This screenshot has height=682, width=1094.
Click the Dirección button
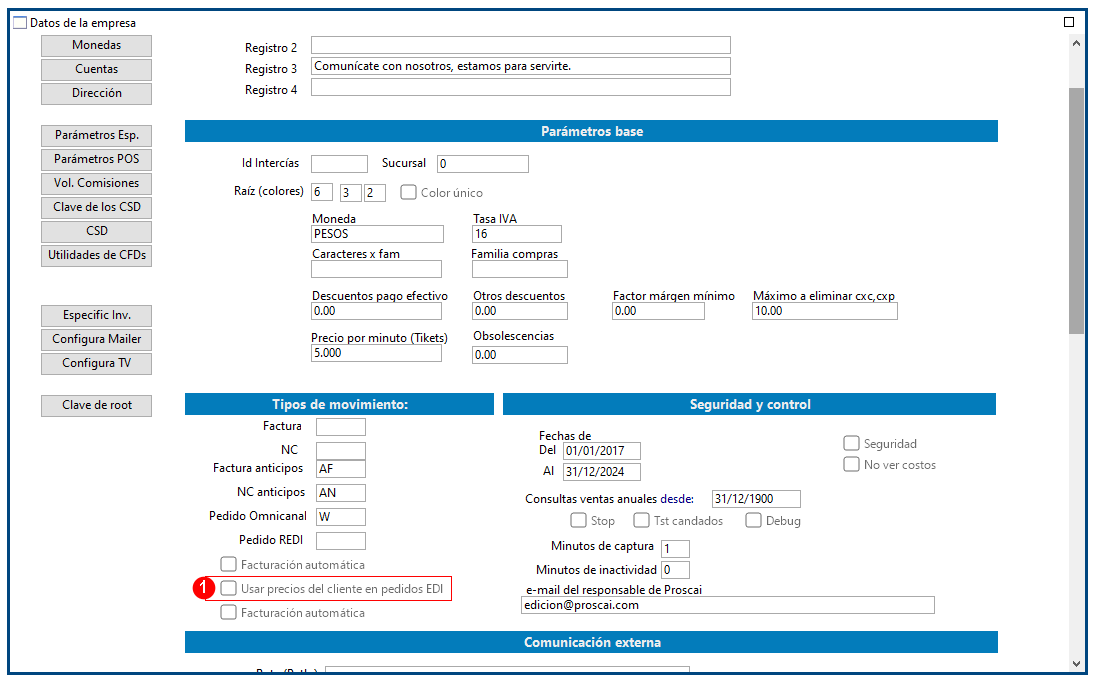[x=96, y=93]
